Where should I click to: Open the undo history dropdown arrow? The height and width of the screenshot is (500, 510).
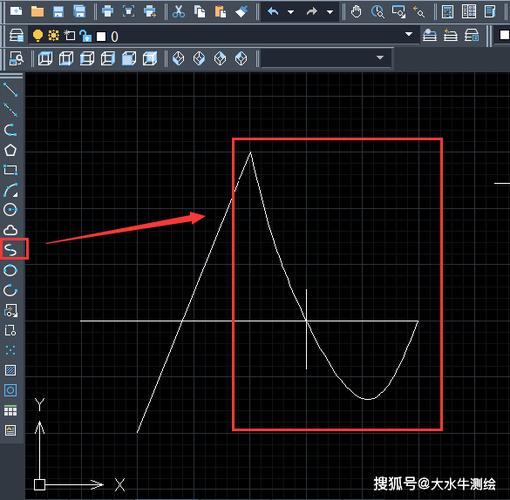(291, 12)
